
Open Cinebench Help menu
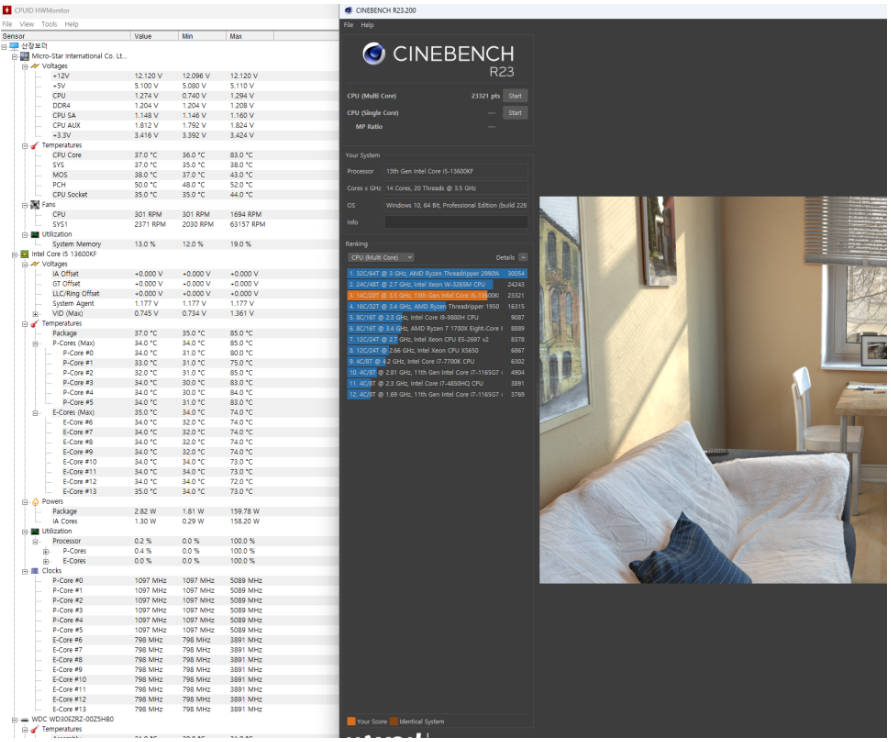[x=367, y=25]
